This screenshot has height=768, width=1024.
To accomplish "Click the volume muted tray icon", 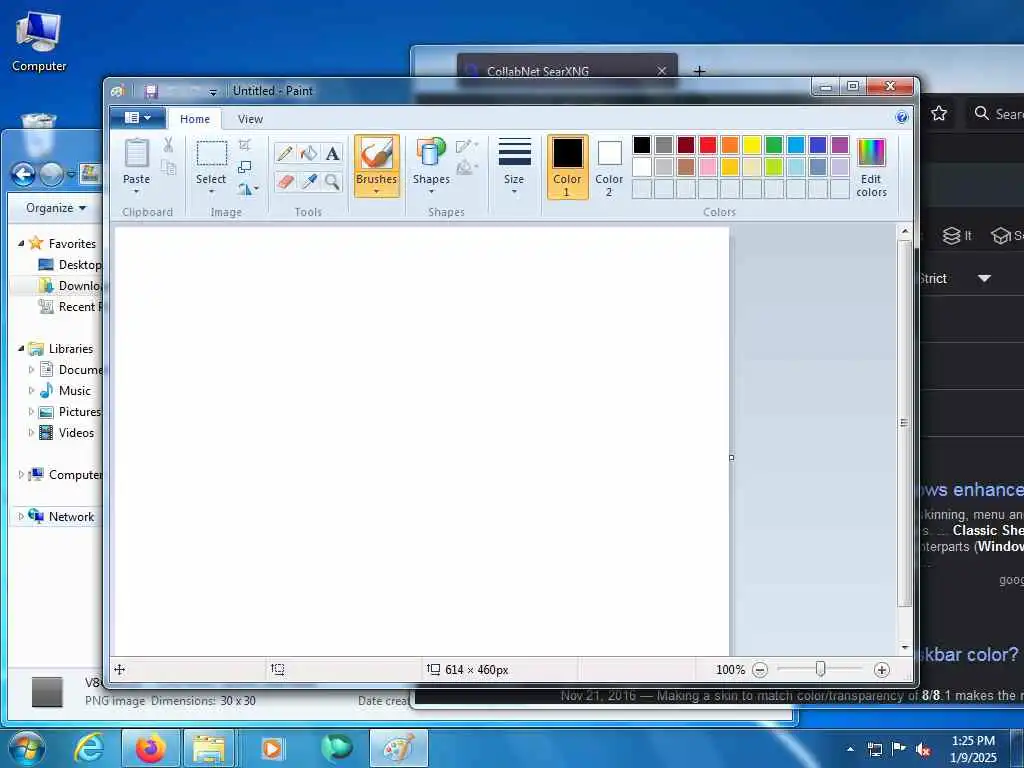I will pos(923,749).
